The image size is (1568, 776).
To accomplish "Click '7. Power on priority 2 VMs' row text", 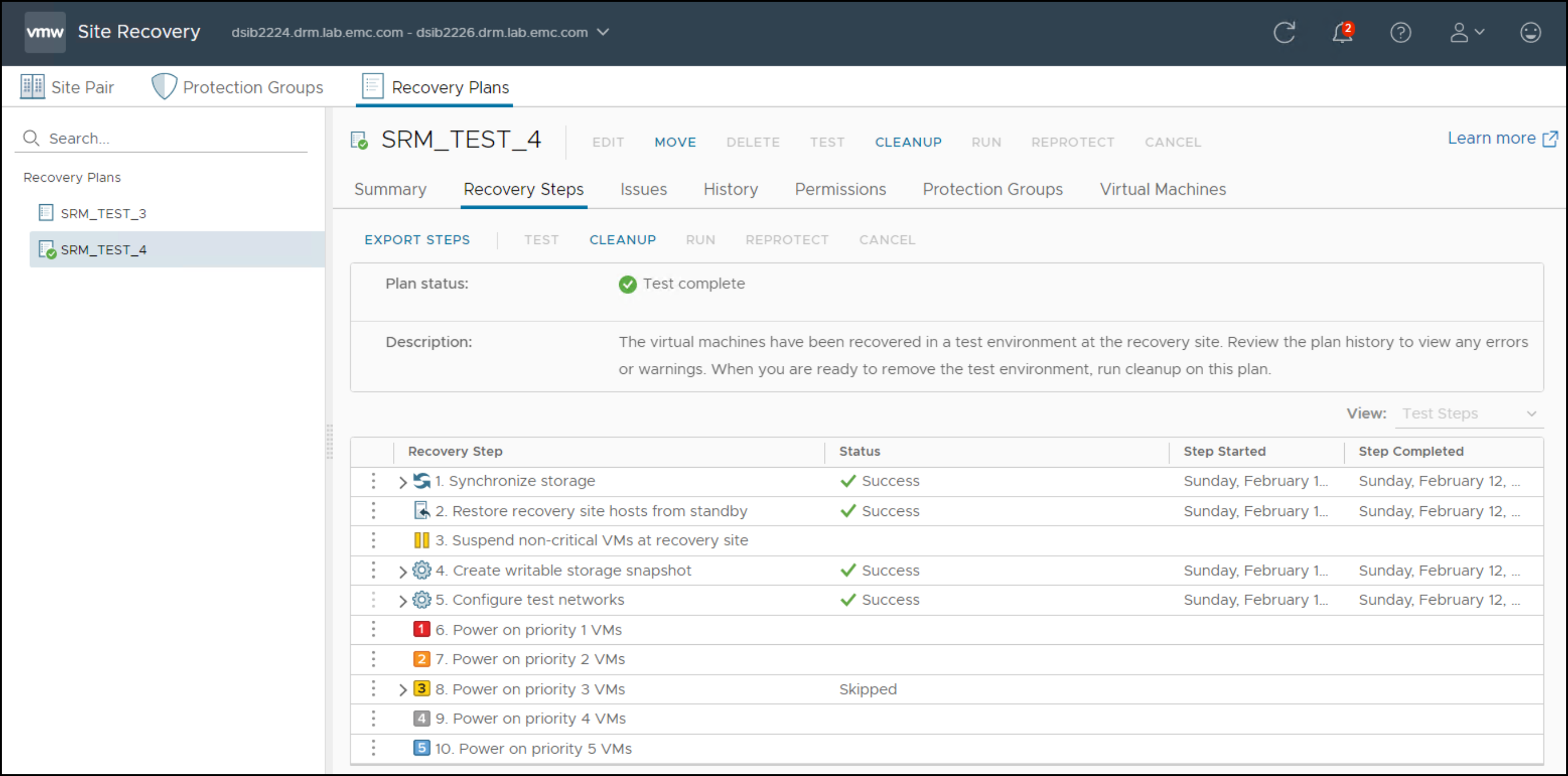I will coord(529,659).
